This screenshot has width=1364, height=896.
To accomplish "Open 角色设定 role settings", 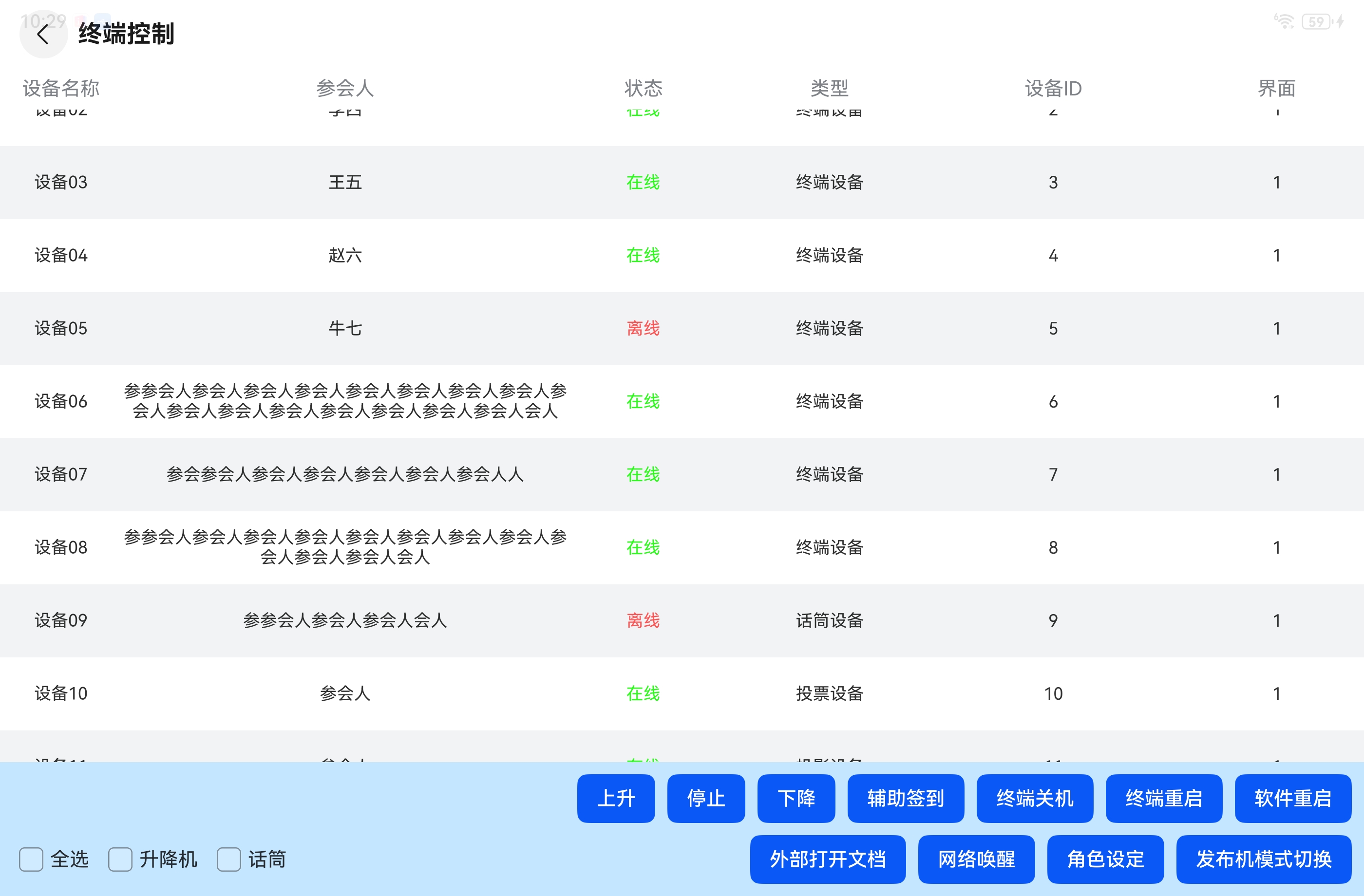I will click(1105, 859).
